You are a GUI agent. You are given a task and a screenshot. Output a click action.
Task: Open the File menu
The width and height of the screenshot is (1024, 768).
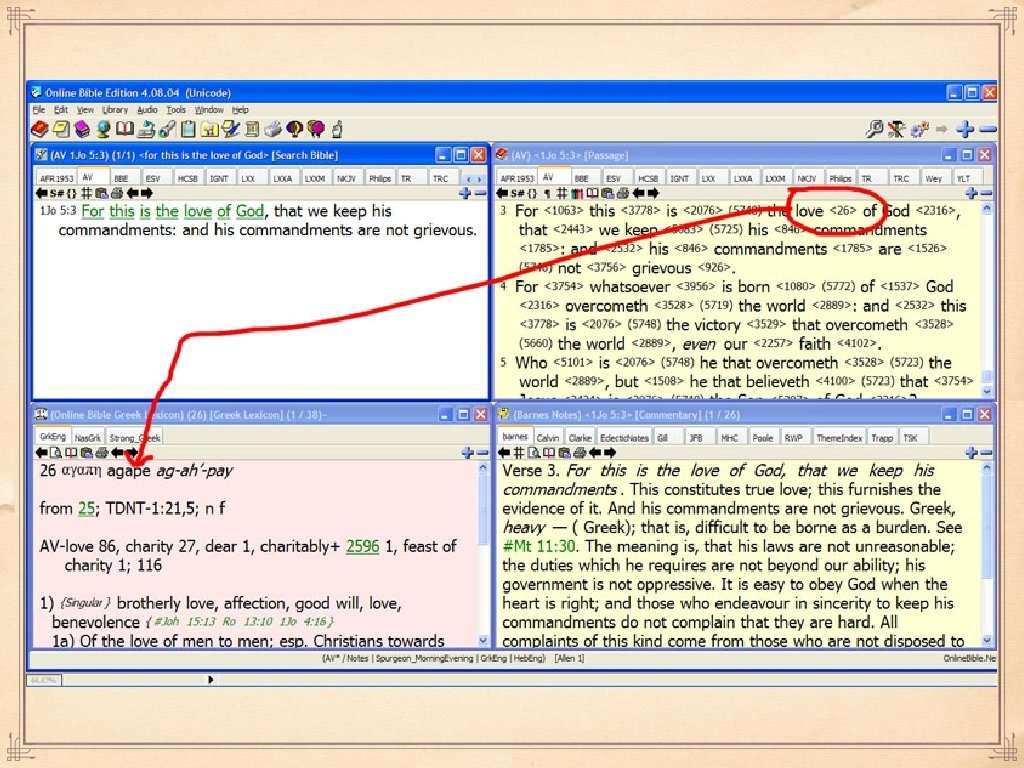coord(39,110)
